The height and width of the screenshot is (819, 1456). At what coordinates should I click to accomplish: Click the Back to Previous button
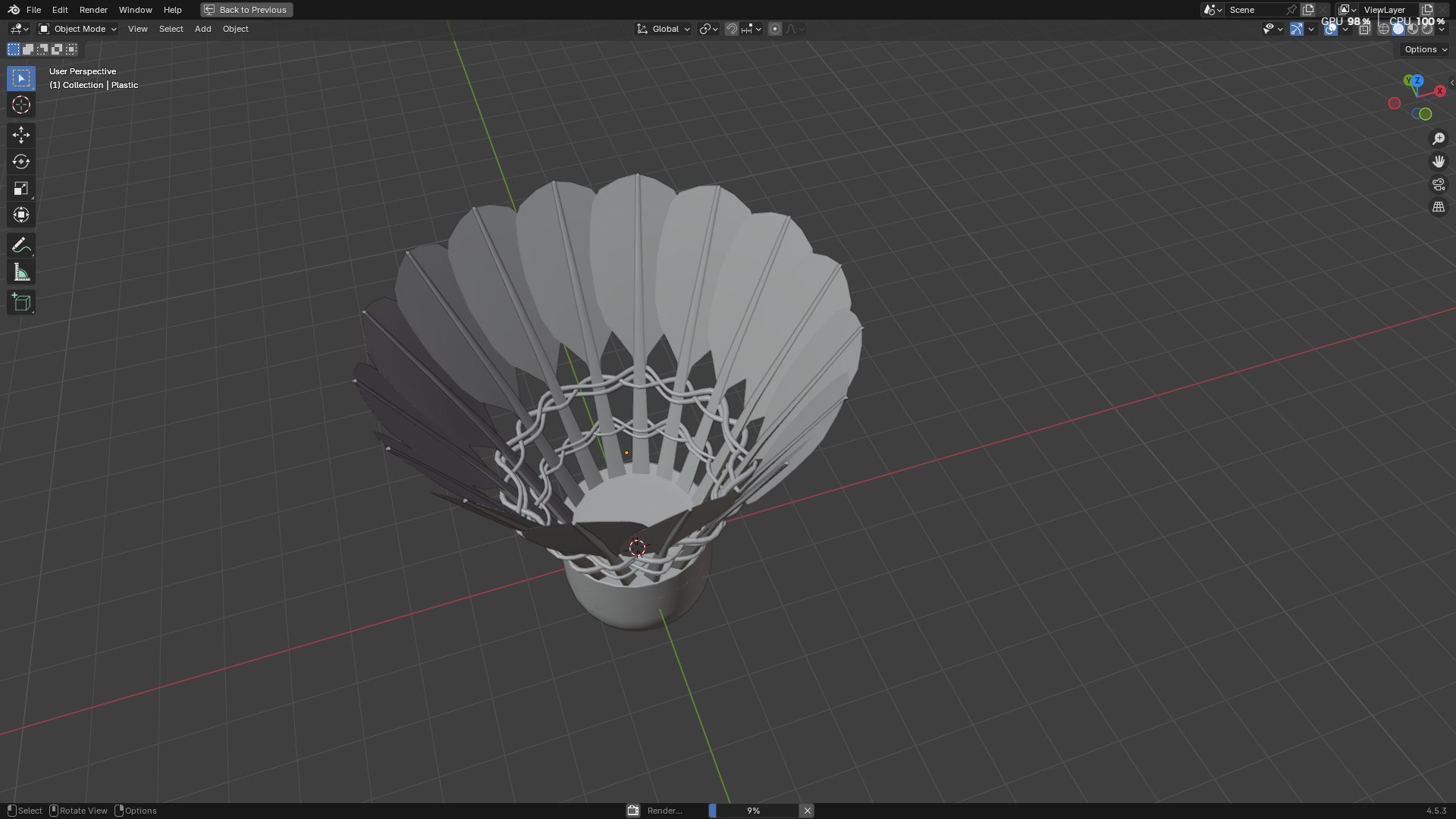(x=246, y=10)
